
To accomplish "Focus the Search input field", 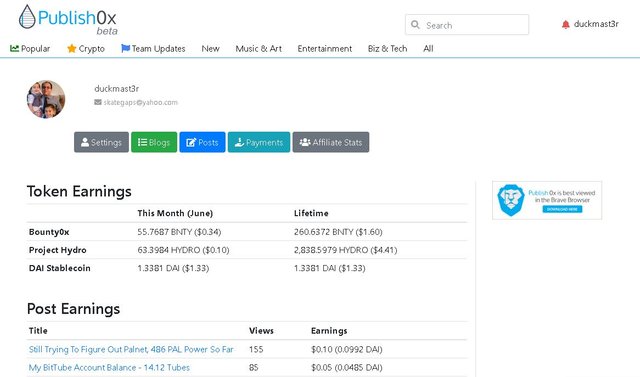I will click(x=467, y=25).
